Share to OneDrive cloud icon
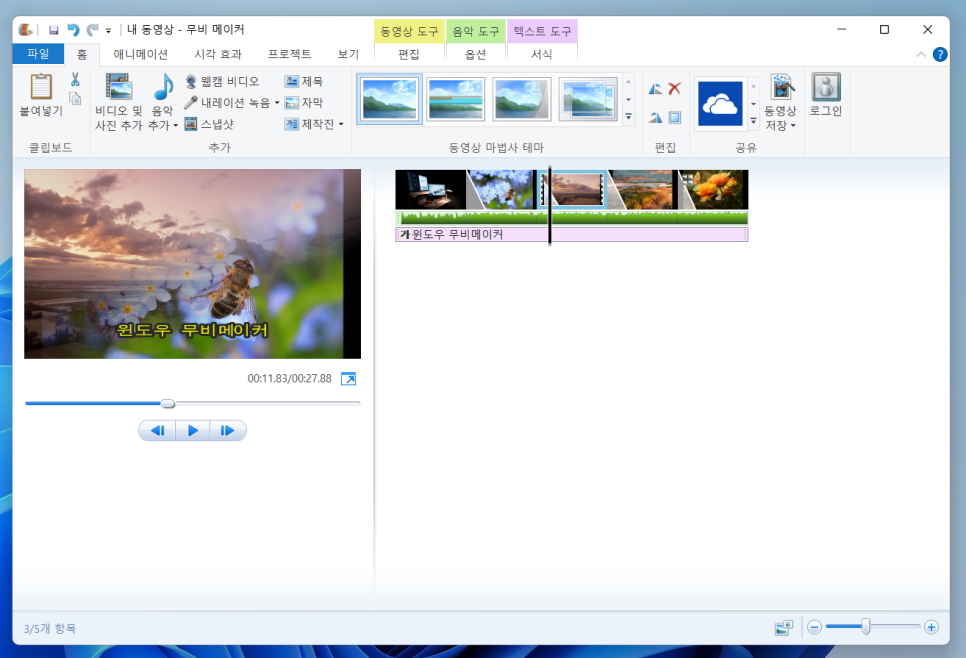The height and width of the screenshot is (658, 966). tap(720, 104)
